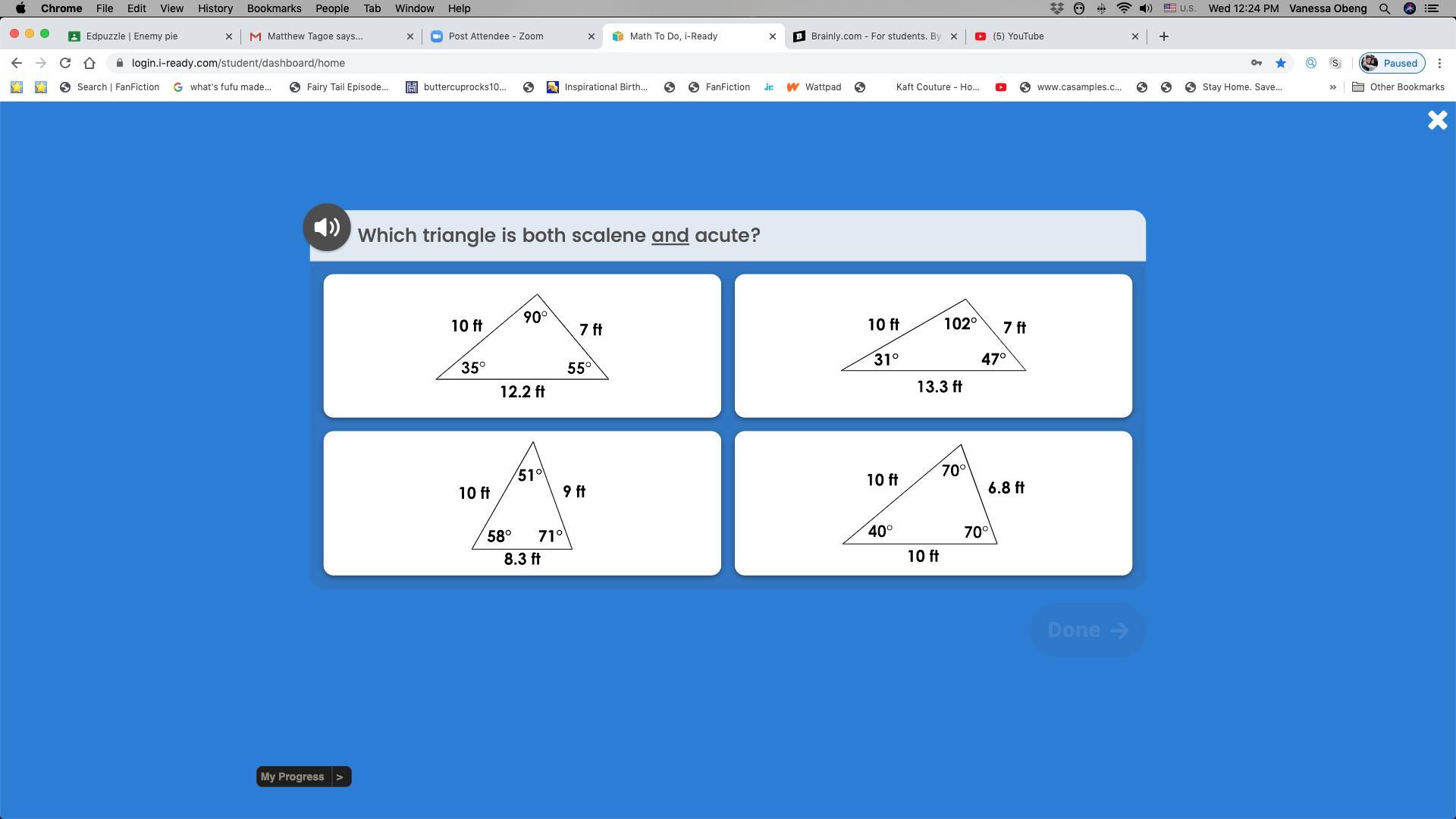Switch to the Brainly.com tab
Screen dimensions: 1456x819
(874, 36)
